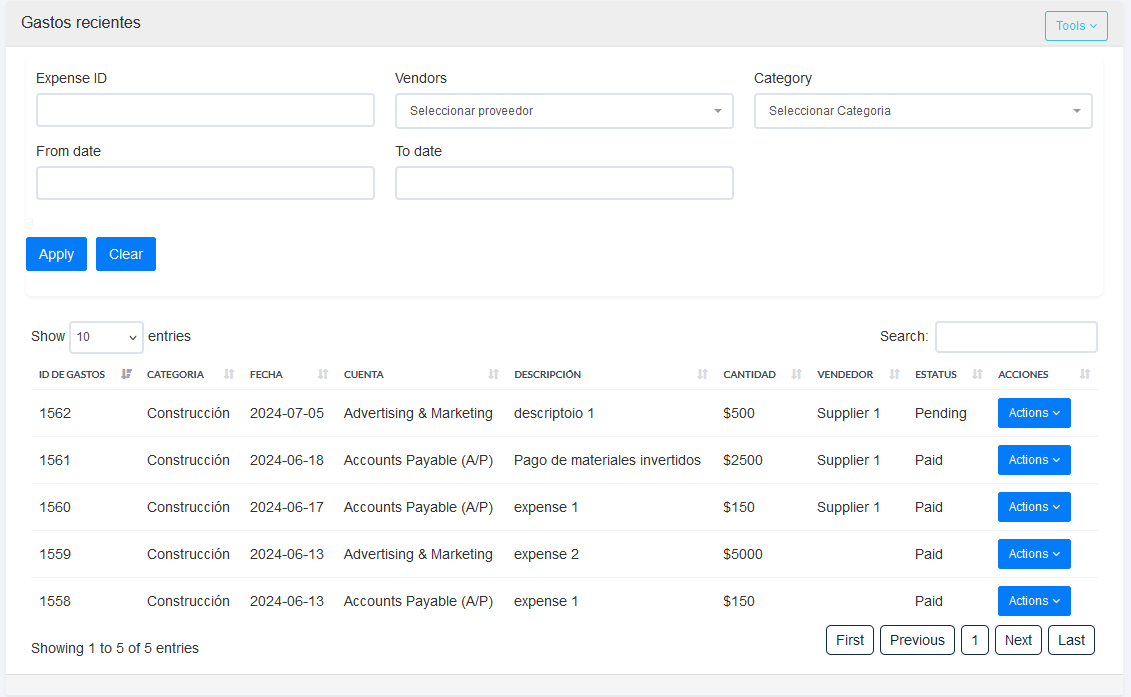
Task: Expand the Seleccionar proveedor dropdown
Action: (564, 111)
